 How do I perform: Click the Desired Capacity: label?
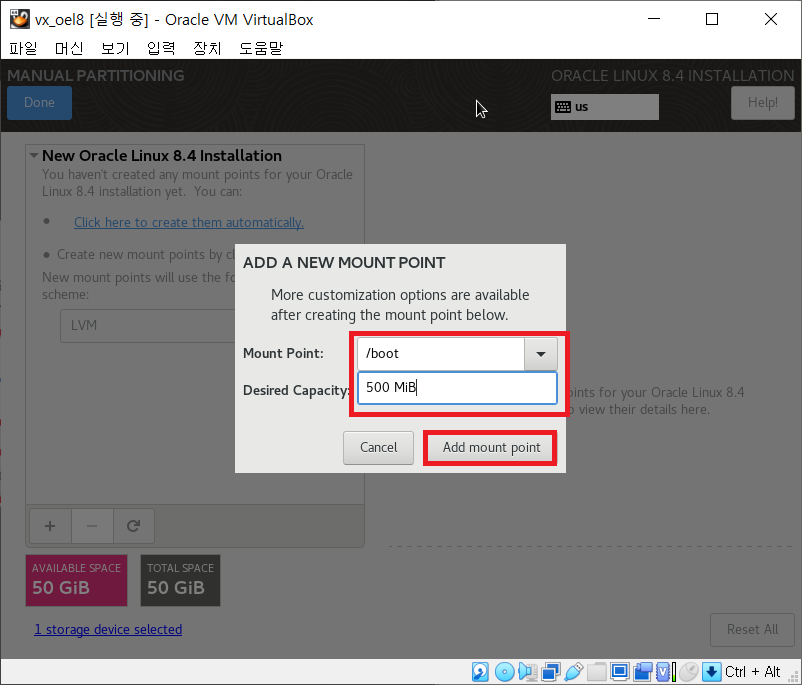296,390
